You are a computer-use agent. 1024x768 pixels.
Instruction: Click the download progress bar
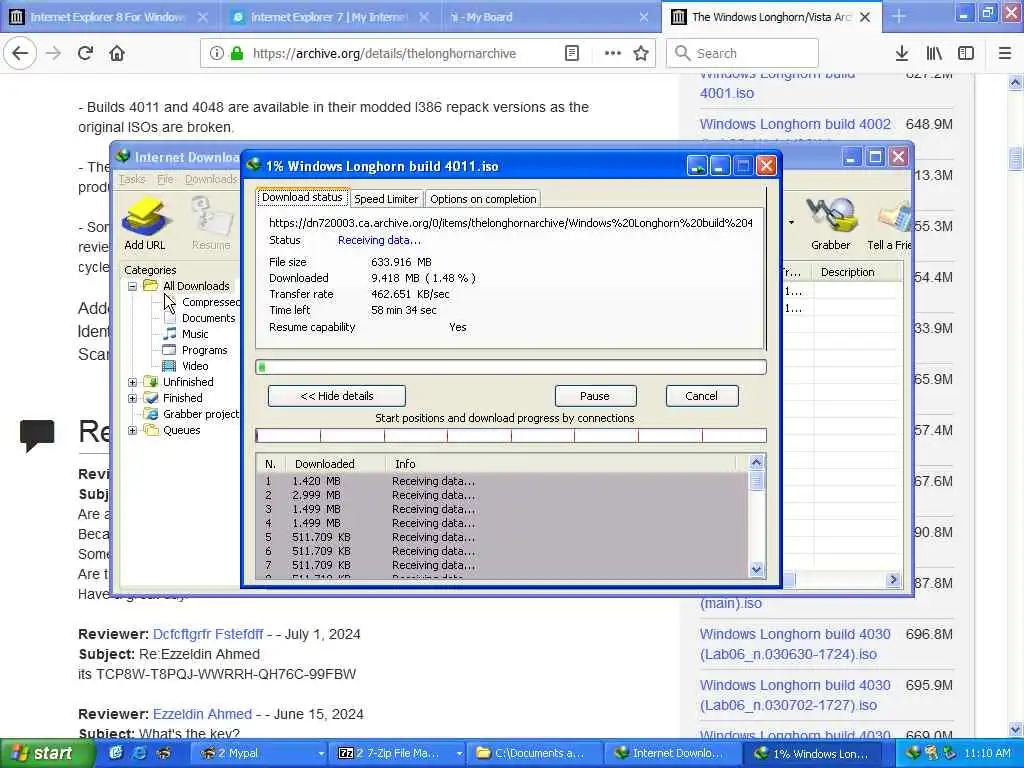[511, 367]
